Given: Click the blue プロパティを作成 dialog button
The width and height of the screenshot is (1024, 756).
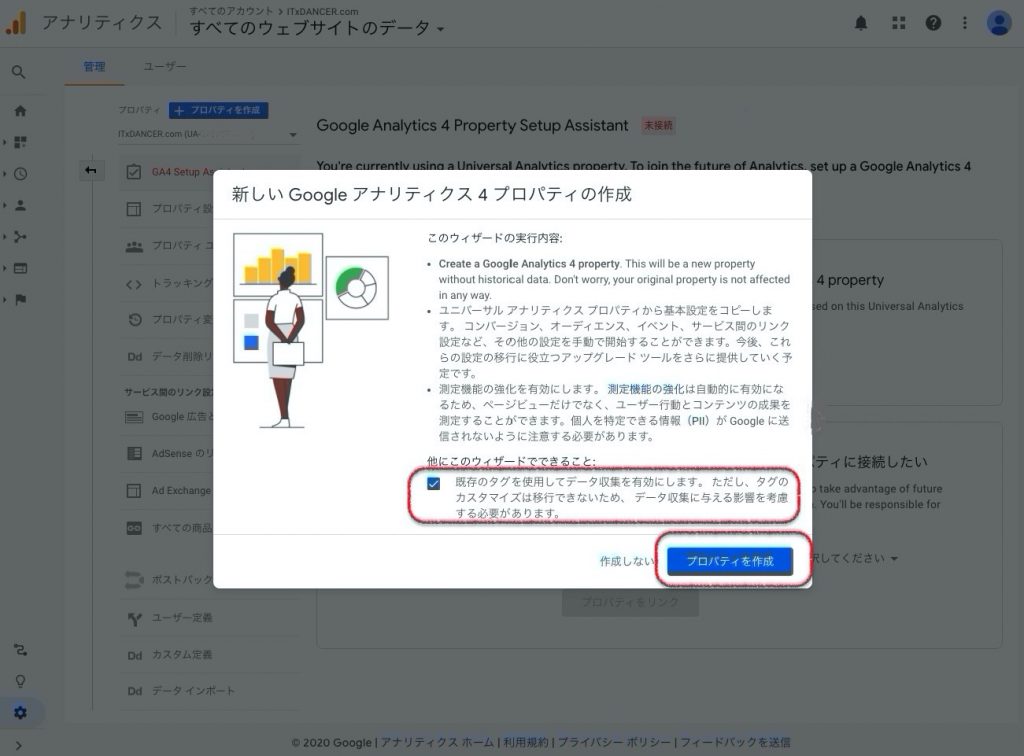Looking at the screenshot, I should pyautogui.click(x=730, y=562).
